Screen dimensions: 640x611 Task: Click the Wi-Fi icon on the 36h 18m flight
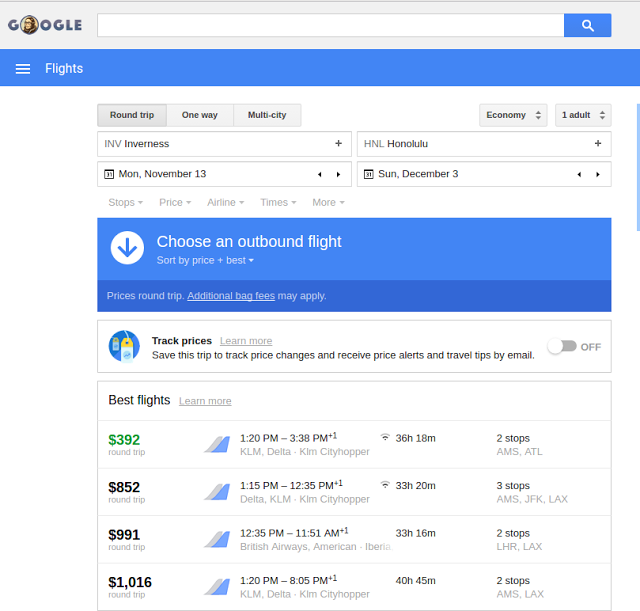tap(385, 438)
